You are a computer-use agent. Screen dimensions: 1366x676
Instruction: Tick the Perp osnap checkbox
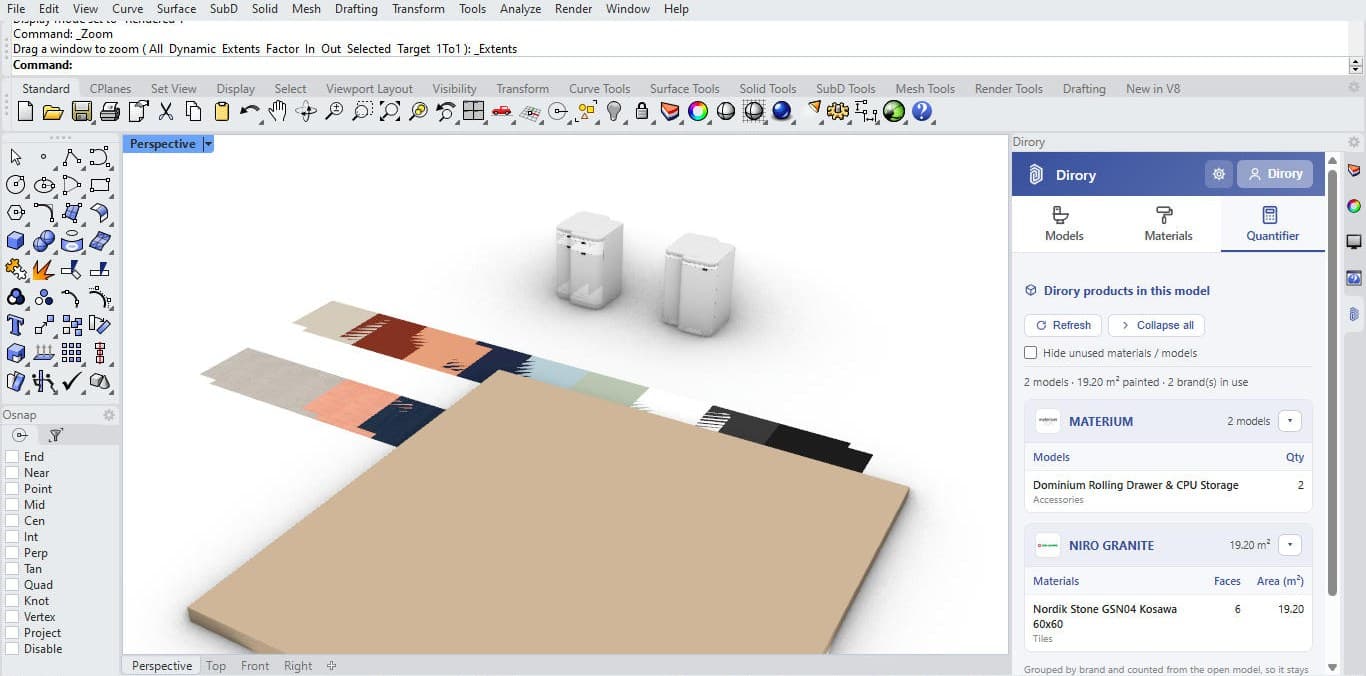[x=12, y=553]
